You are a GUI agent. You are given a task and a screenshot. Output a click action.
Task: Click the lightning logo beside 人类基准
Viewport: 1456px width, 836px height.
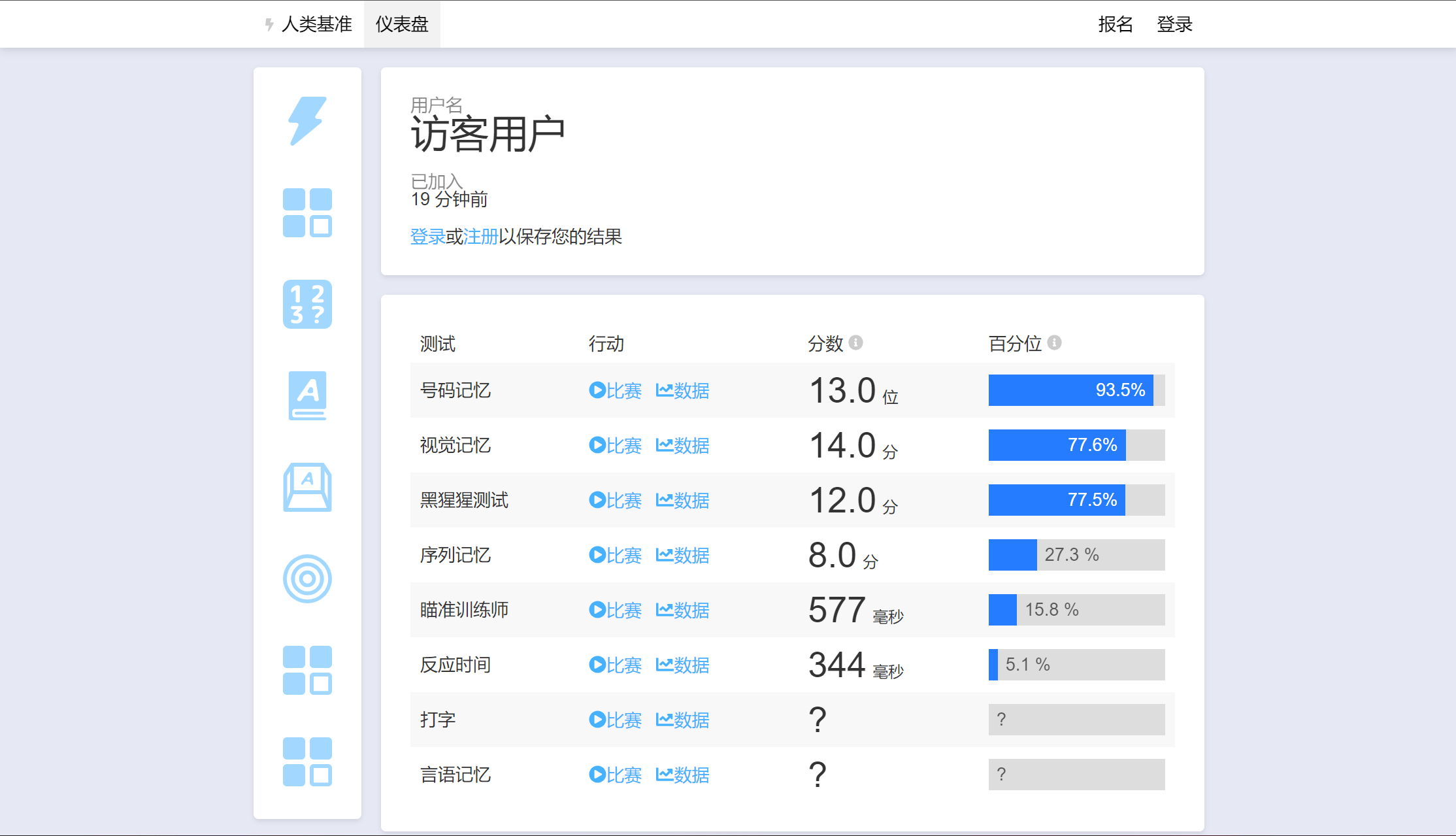tap(269, 24)
